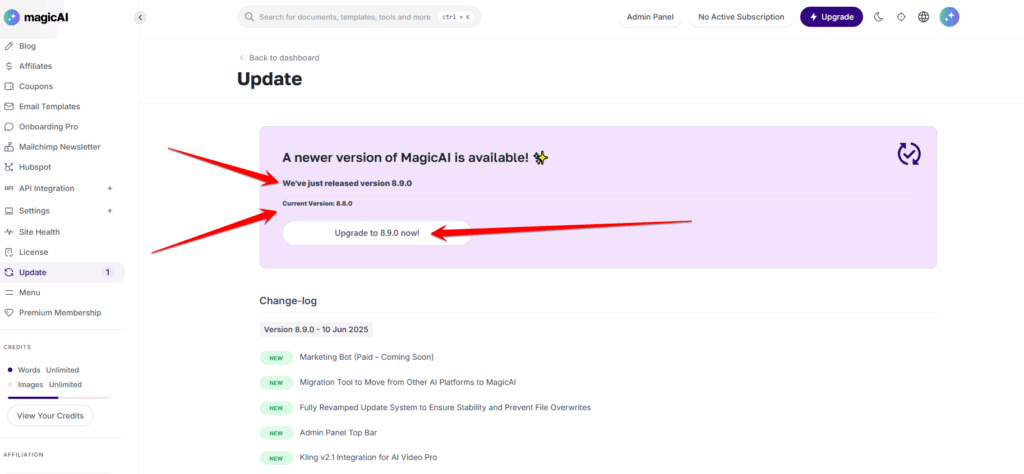
Task: Collapse the sidebar with the chevron button
Action: [x=140, y=18]
